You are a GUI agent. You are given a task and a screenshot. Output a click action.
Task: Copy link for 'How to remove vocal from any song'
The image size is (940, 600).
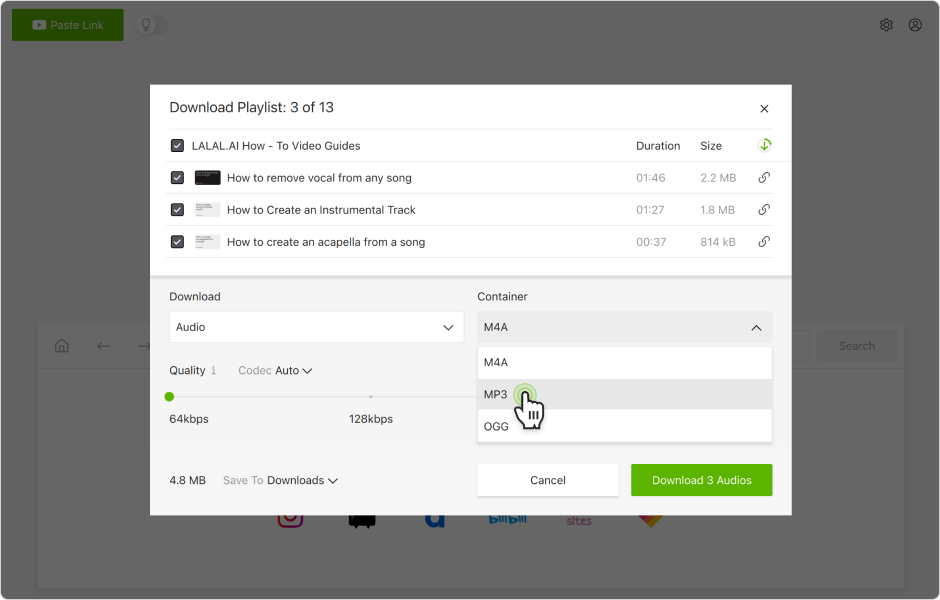click(764, 177)
